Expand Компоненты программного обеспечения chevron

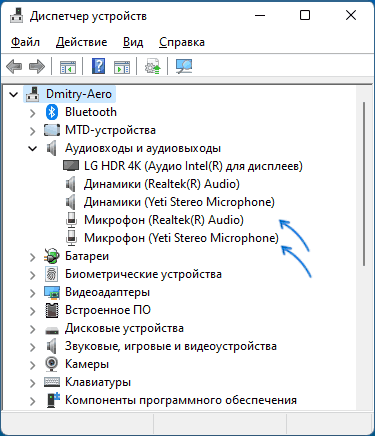[32, 401]
